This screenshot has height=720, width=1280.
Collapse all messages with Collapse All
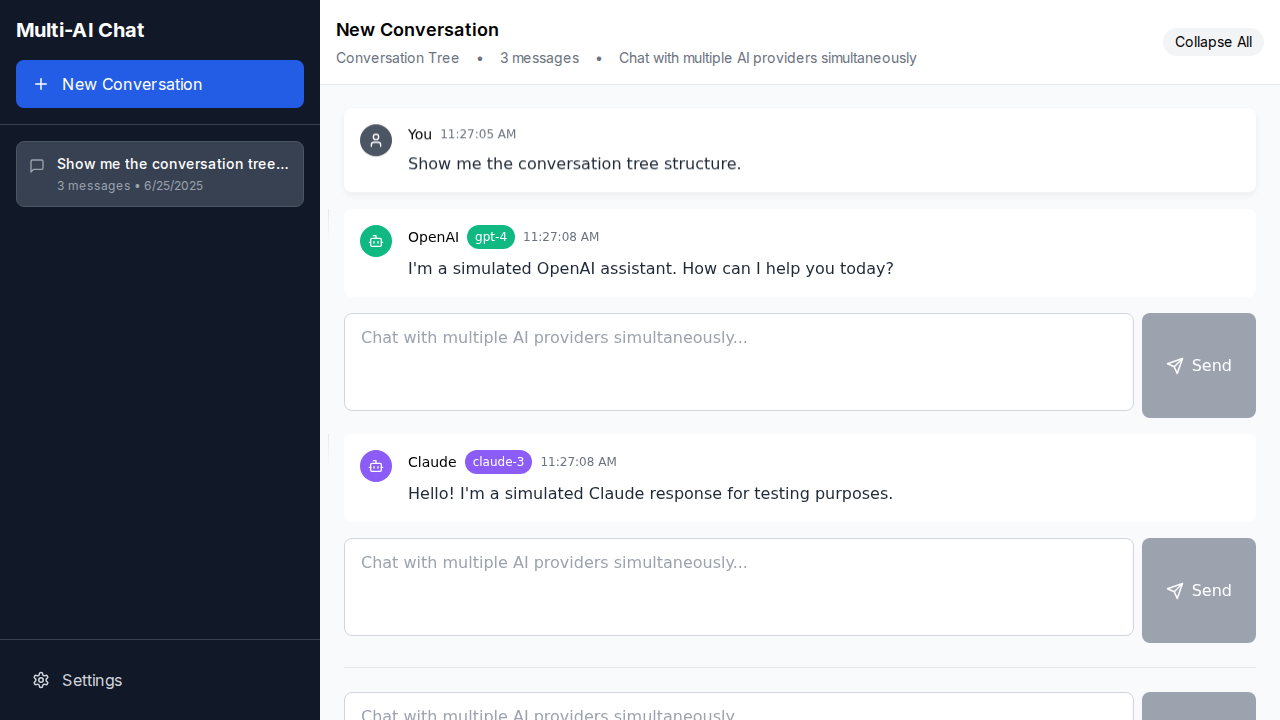[1213, 42]
